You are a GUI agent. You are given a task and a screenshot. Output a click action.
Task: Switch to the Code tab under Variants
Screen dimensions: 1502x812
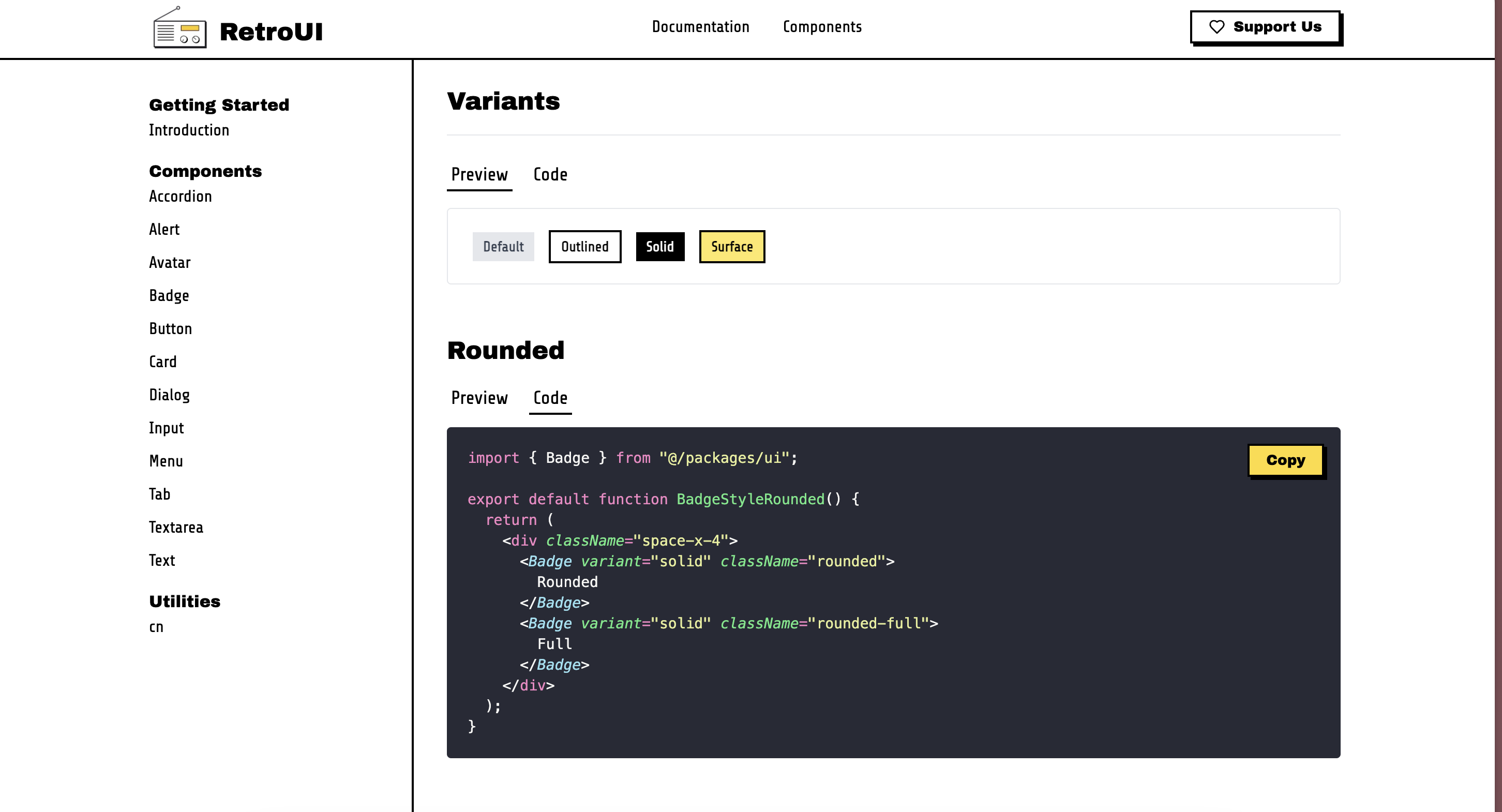pos(550,174)
